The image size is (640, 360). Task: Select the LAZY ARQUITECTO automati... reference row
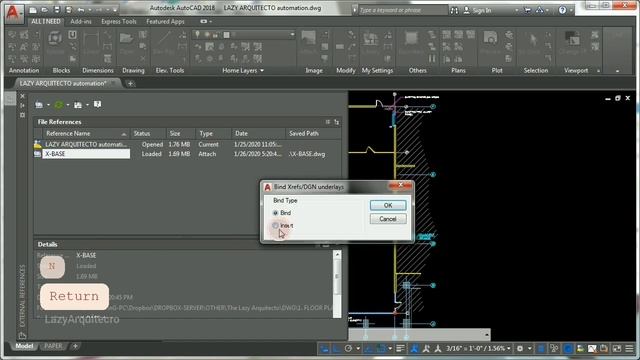pos(187,144)
